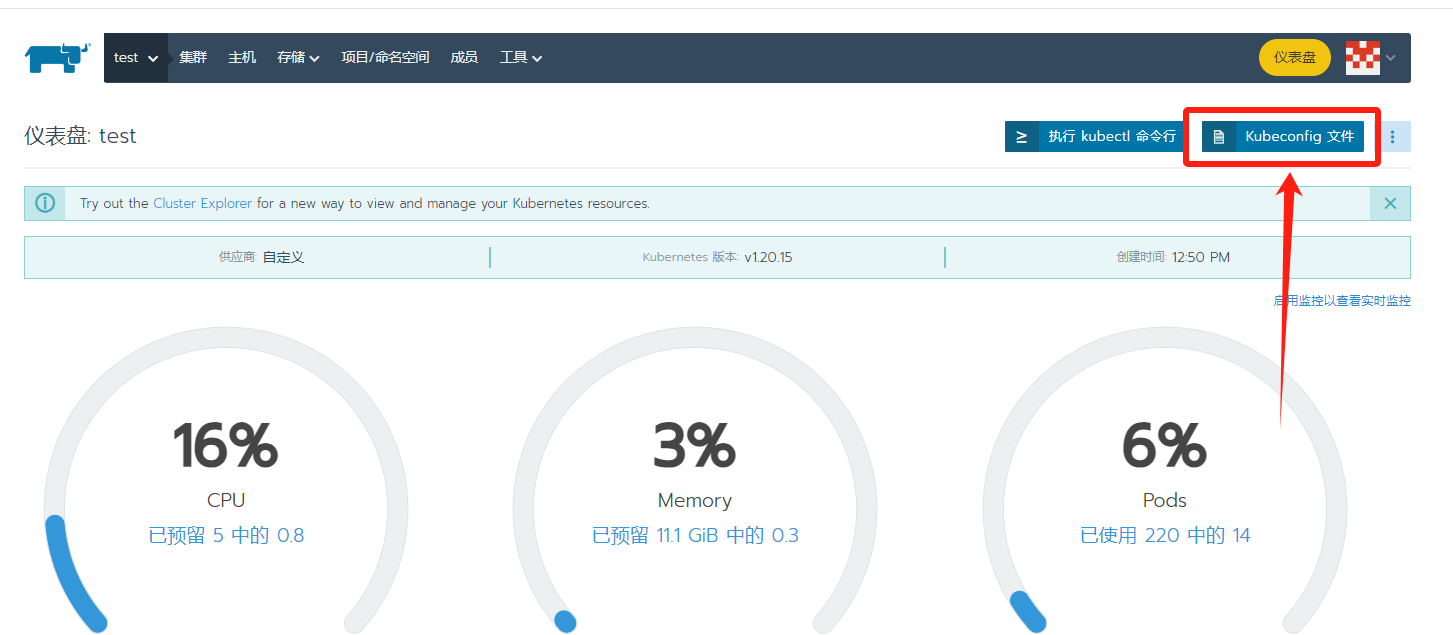The width and height of the screenshot is (1453, 635).
Task: Click the 执行 kubectl 命令行 button
Action: [1110, 137]
